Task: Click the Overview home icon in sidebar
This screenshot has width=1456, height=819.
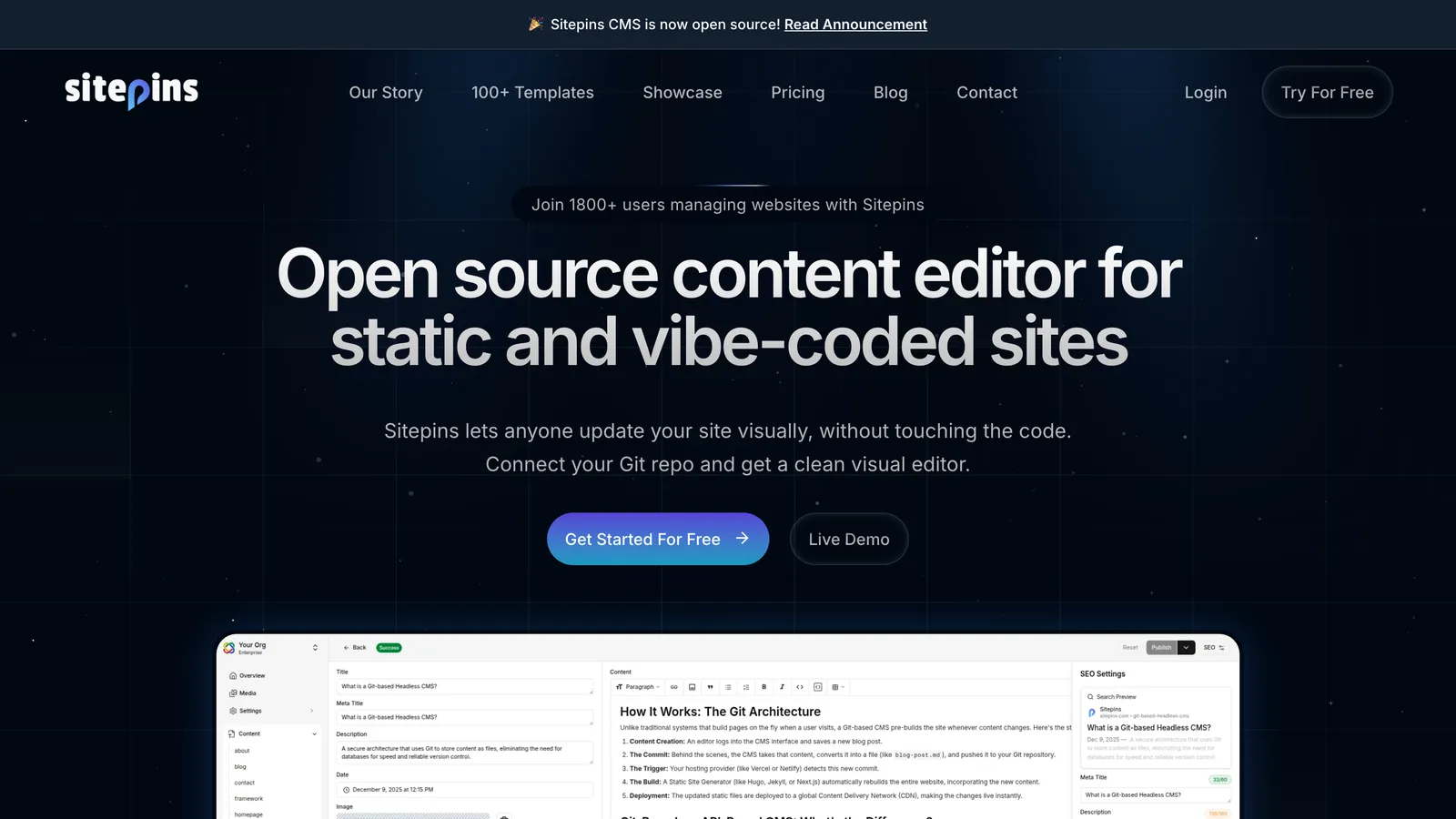Action: click(x=233, y=676)
